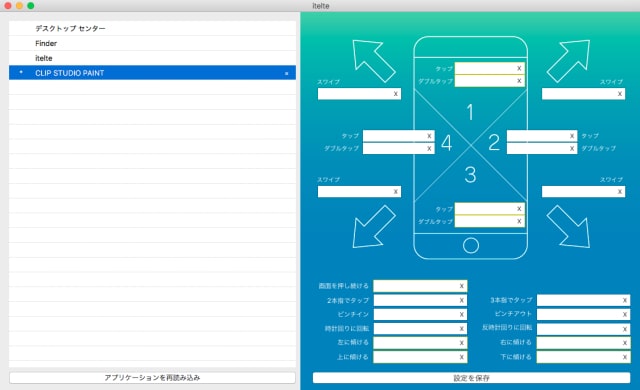Screen dimensions: 640x390
Task: Select デスクトップ センター in the app list
Action: [152, 28]
